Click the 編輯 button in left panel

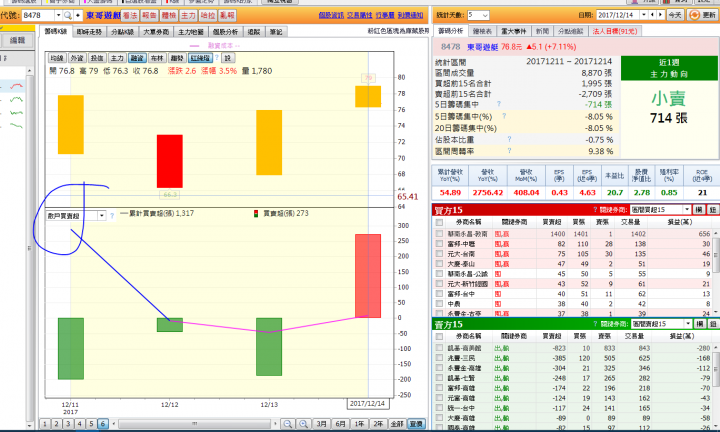tap(17, 41)
